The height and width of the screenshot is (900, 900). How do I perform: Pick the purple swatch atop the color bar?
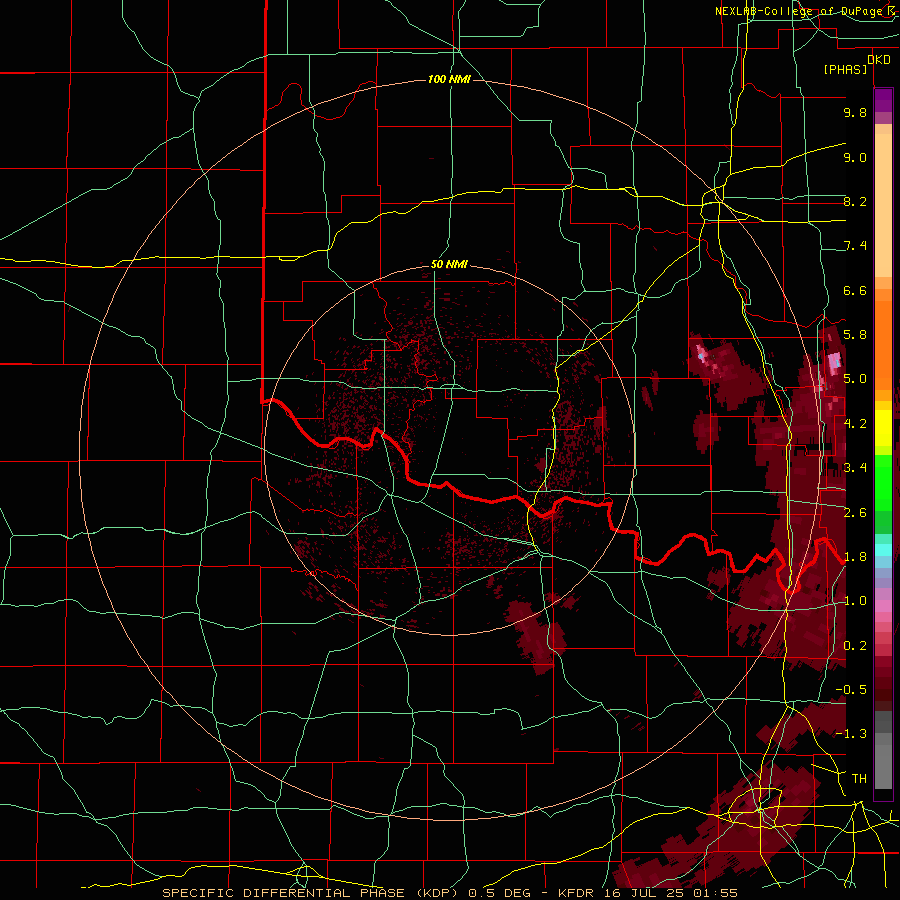883,100
